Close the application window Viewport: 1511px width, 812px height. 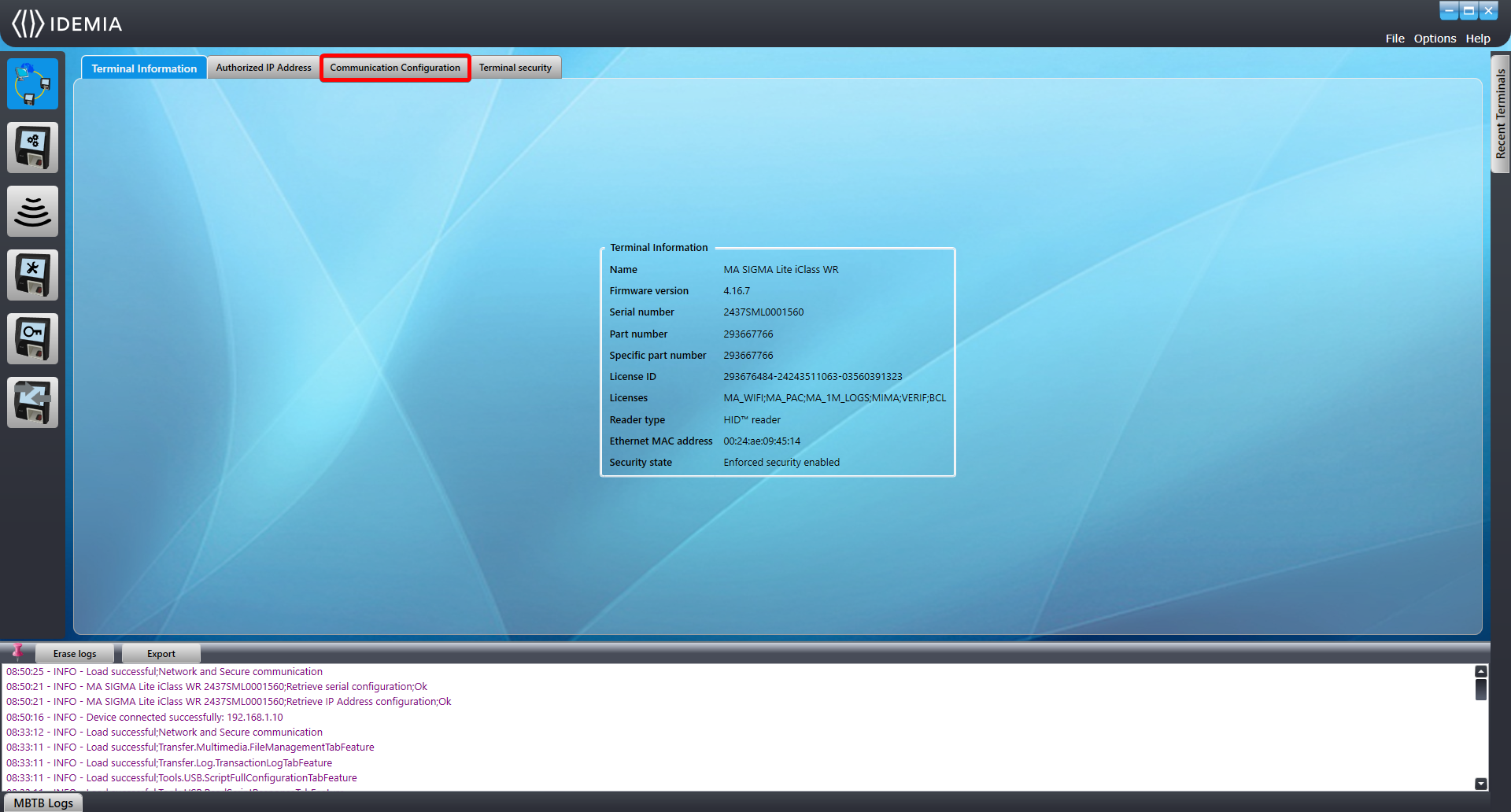[x=1488, y=10]
